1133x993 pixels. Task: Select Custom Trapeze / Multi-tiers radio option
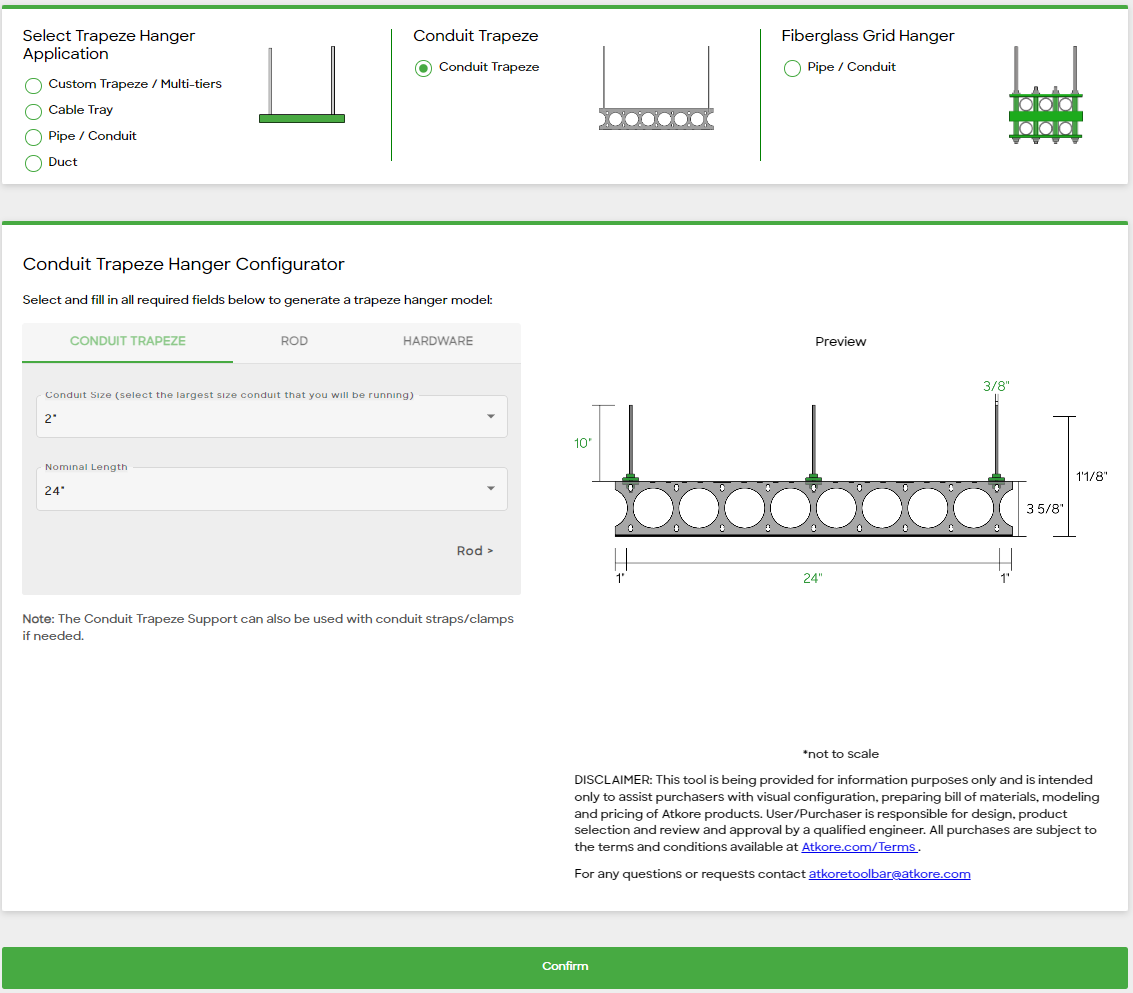pos(33,86)
